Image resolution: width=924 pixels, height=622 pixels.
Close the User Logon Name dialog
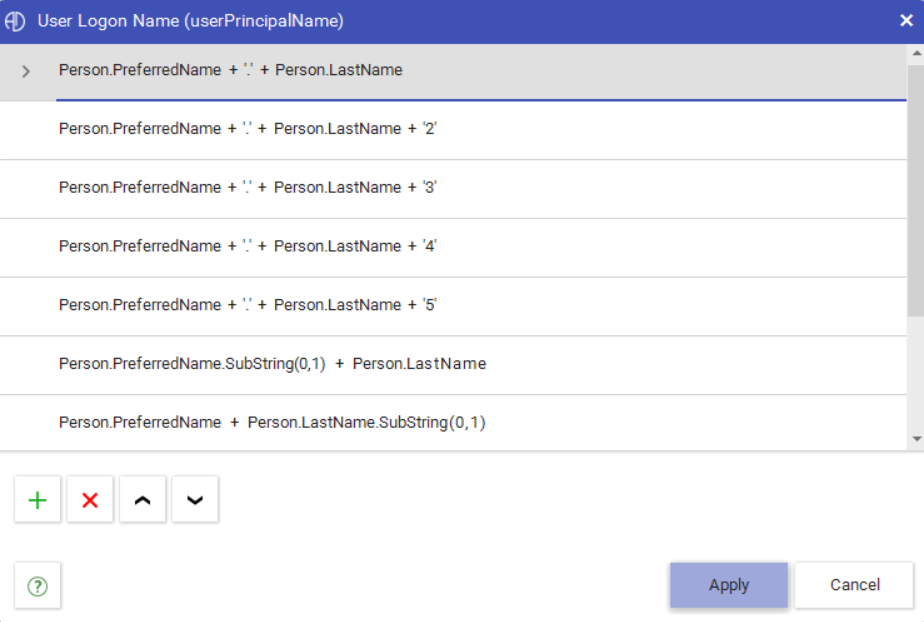[x=906, y=20]
